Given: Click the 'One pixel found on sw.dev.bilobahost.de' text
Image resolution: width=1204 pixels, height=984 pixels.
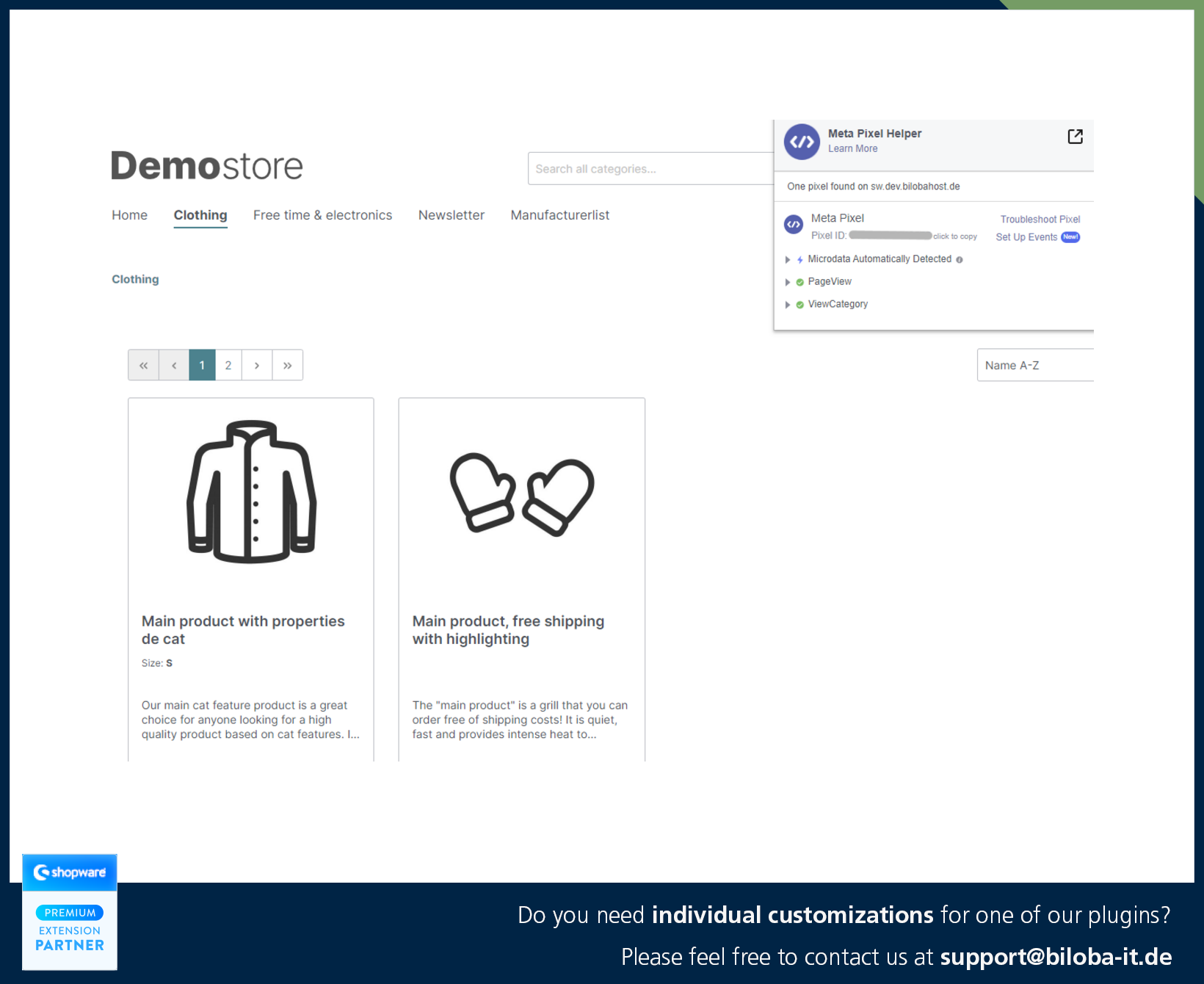Looking at the screenshot, I should [x=874, y=187].
